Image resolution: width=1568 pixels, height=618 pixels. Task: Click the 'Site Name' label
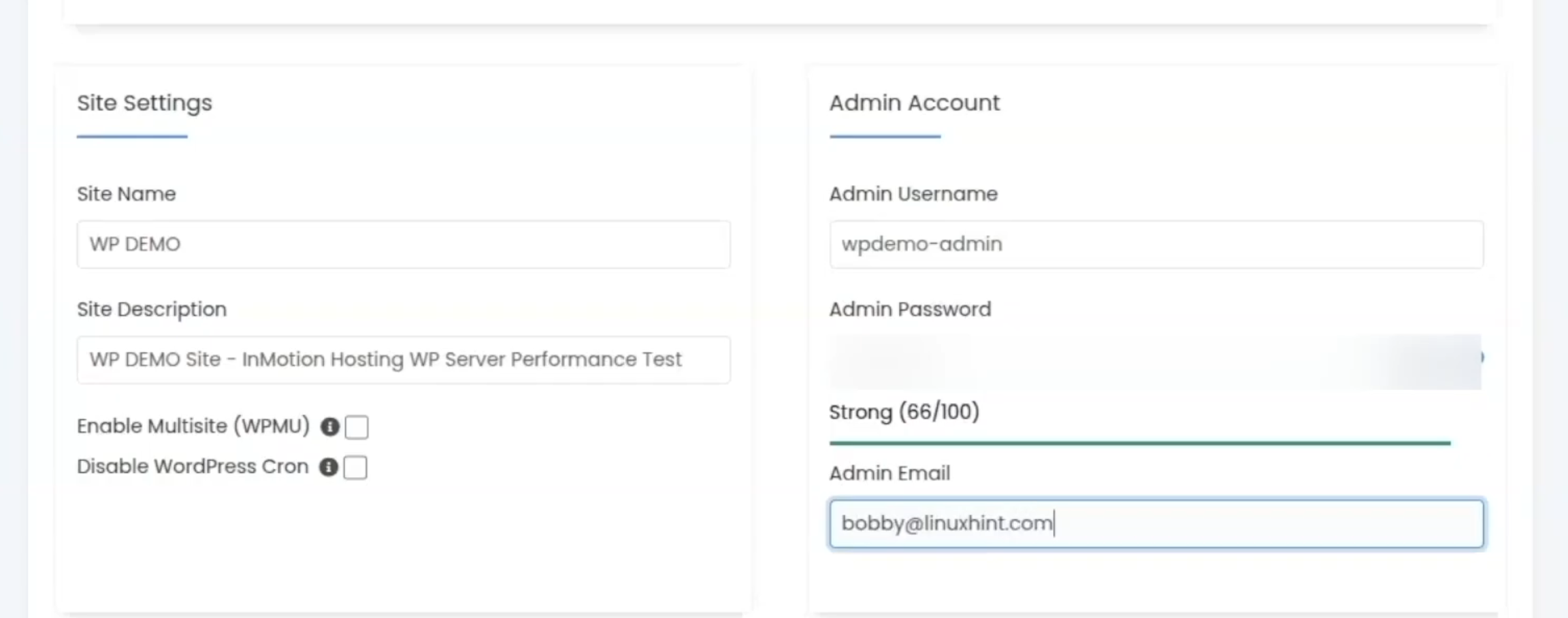[x=127, y=195]
